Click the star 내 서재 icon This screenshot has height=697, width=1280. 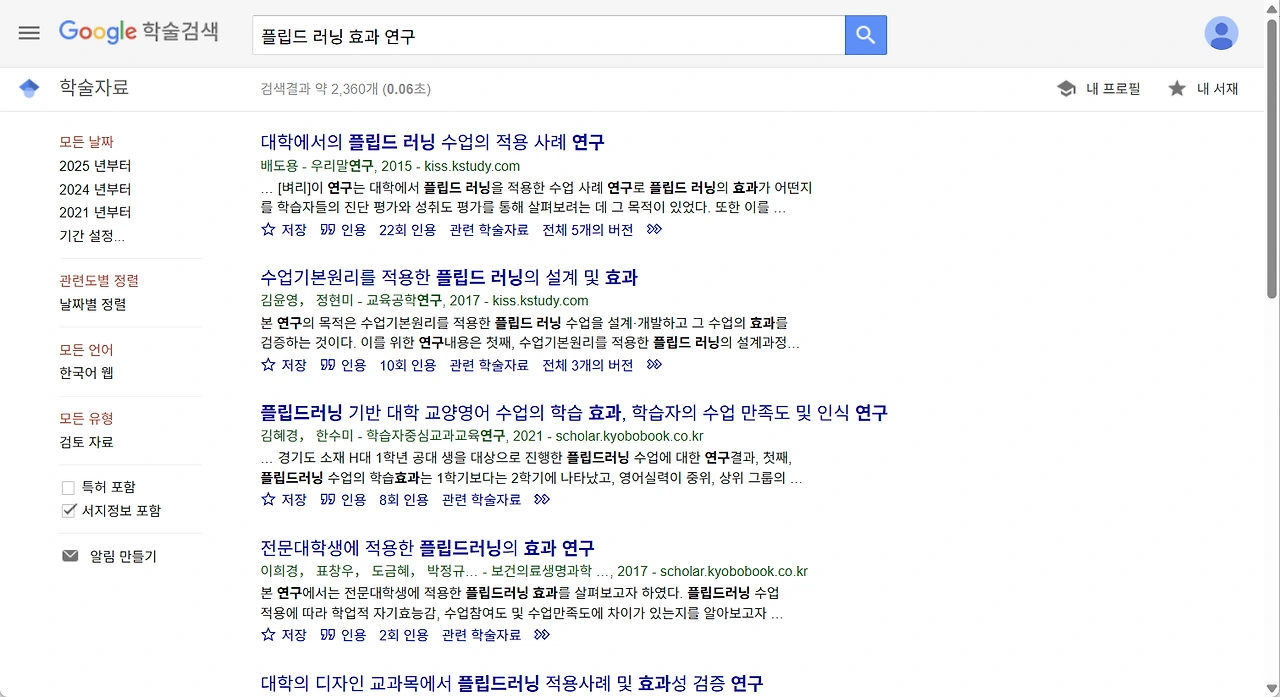[x=1177, y=89]
